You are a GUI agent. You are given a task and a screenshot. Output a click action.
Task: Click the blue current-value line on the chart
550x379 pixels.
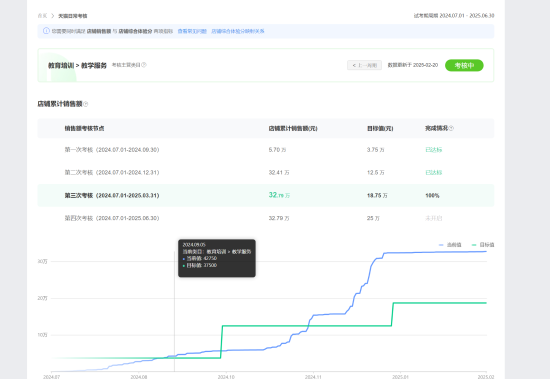(435, 252)
